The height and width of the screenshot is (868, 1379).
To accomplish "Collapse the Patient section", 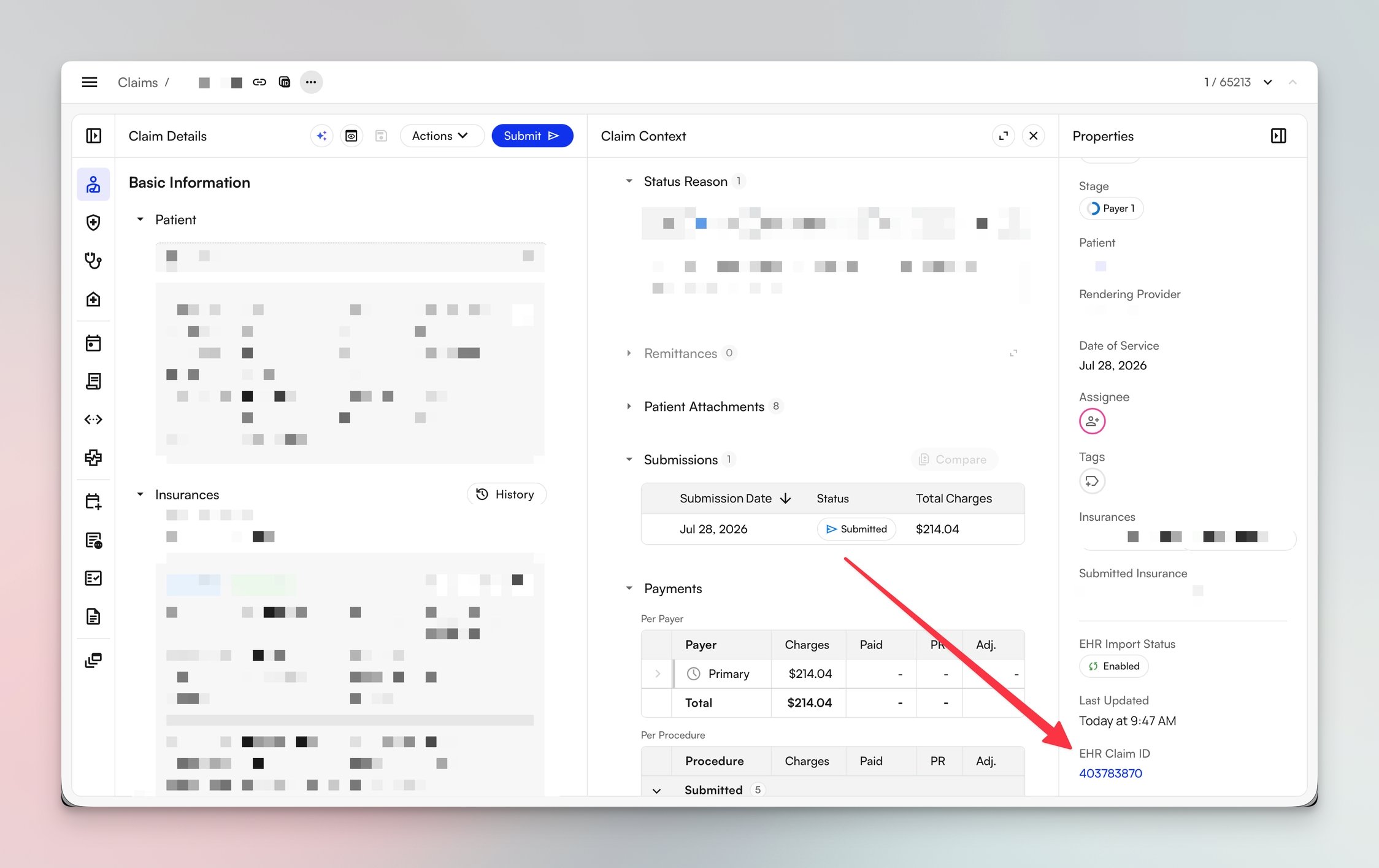I will pyautogui.click(x=140, y=220).
